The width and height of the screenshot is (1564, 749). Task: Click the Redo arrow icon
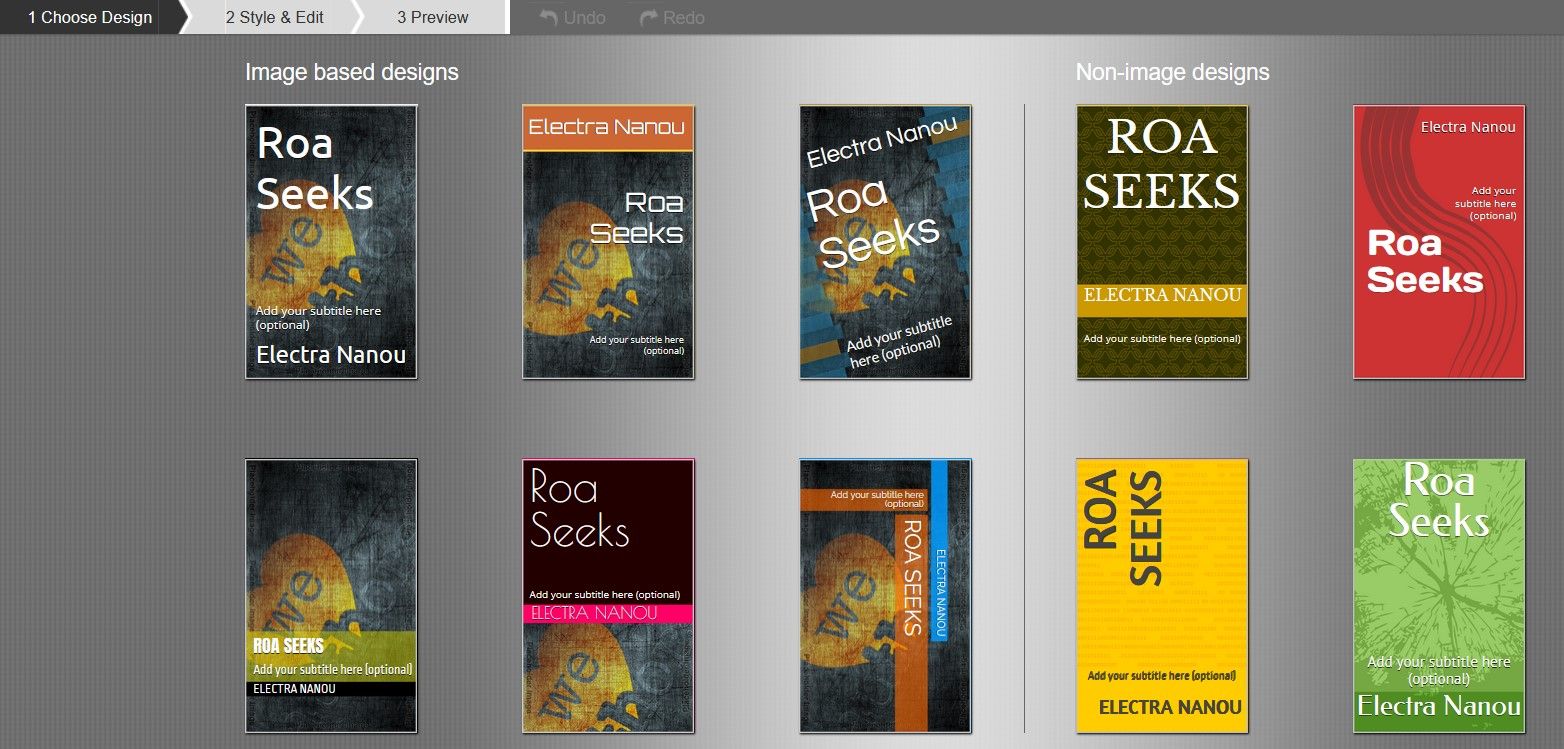pos(648,17)
